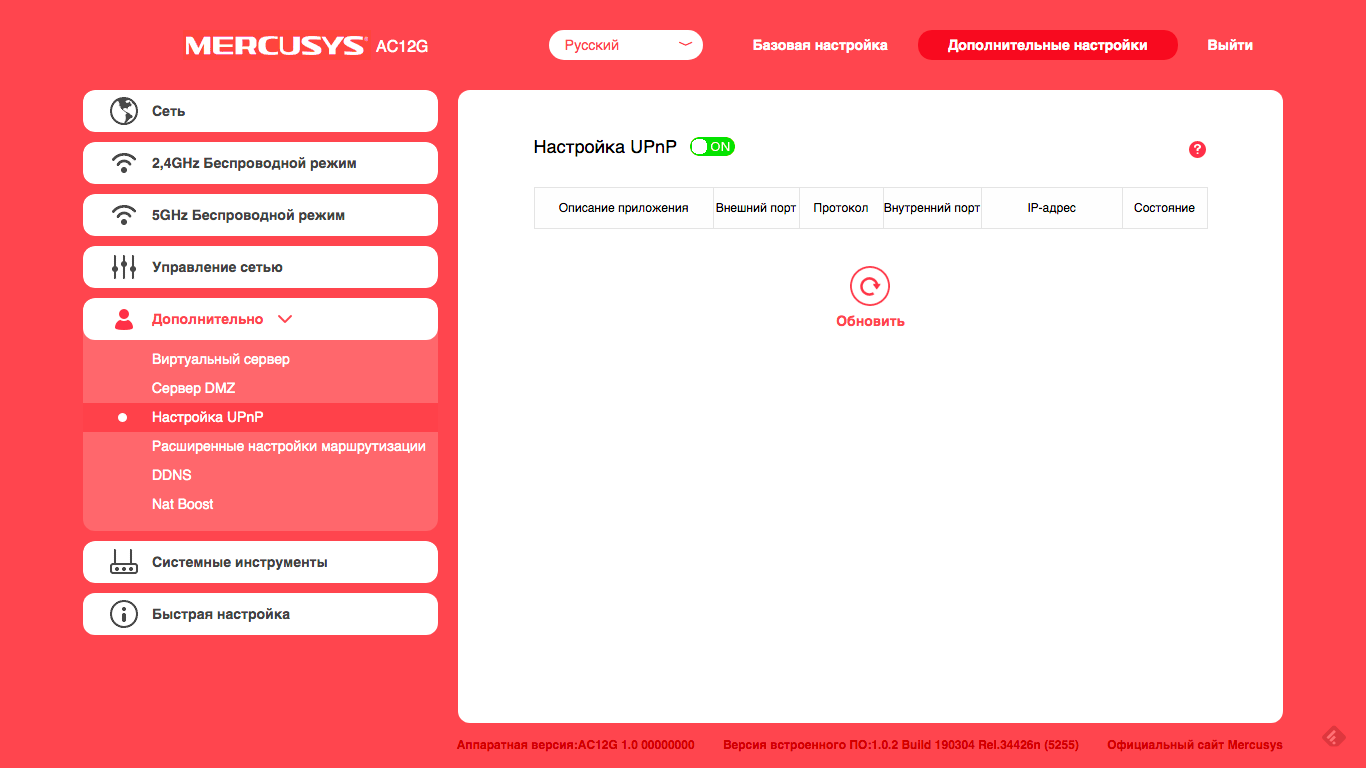Screen dimensions: 1366x768
Task: Collapse the Дополнительно section chevron
Action: (x=285, y=319)
